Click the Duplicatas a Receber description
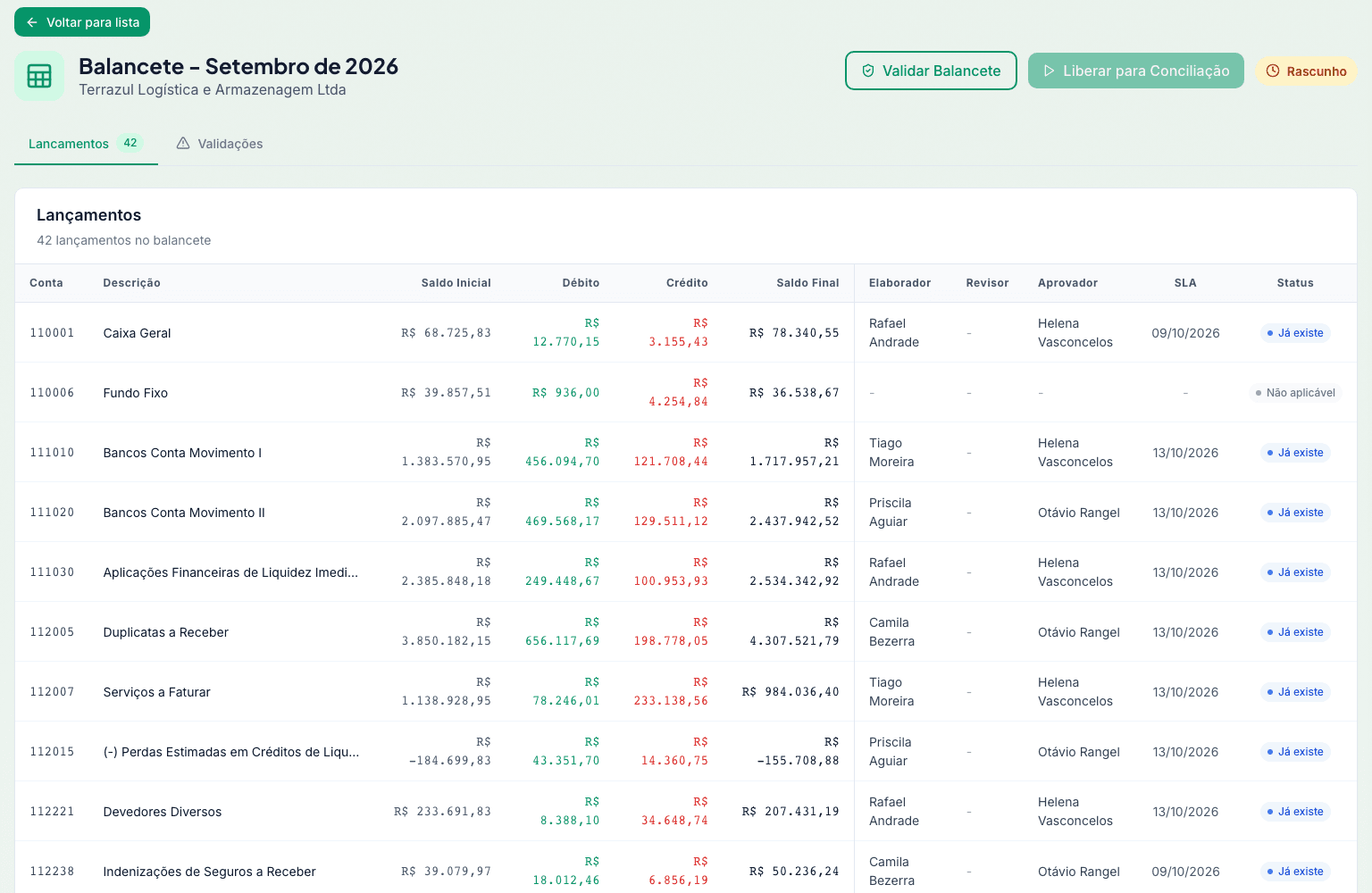The image size is (1372, 893). (x=166, y=632)
